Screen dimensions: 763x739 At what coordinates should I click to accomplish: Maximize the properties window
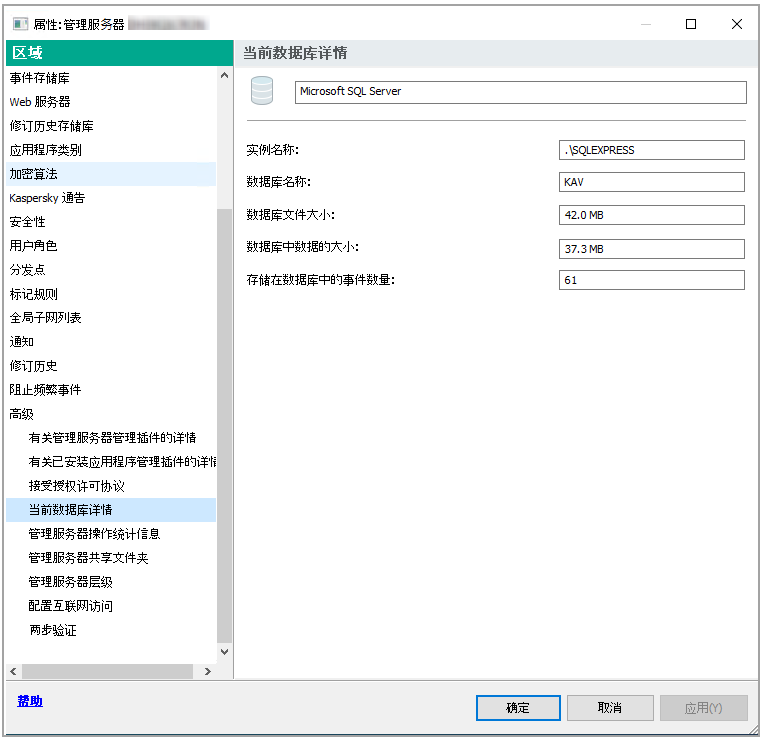pos(690,24)
